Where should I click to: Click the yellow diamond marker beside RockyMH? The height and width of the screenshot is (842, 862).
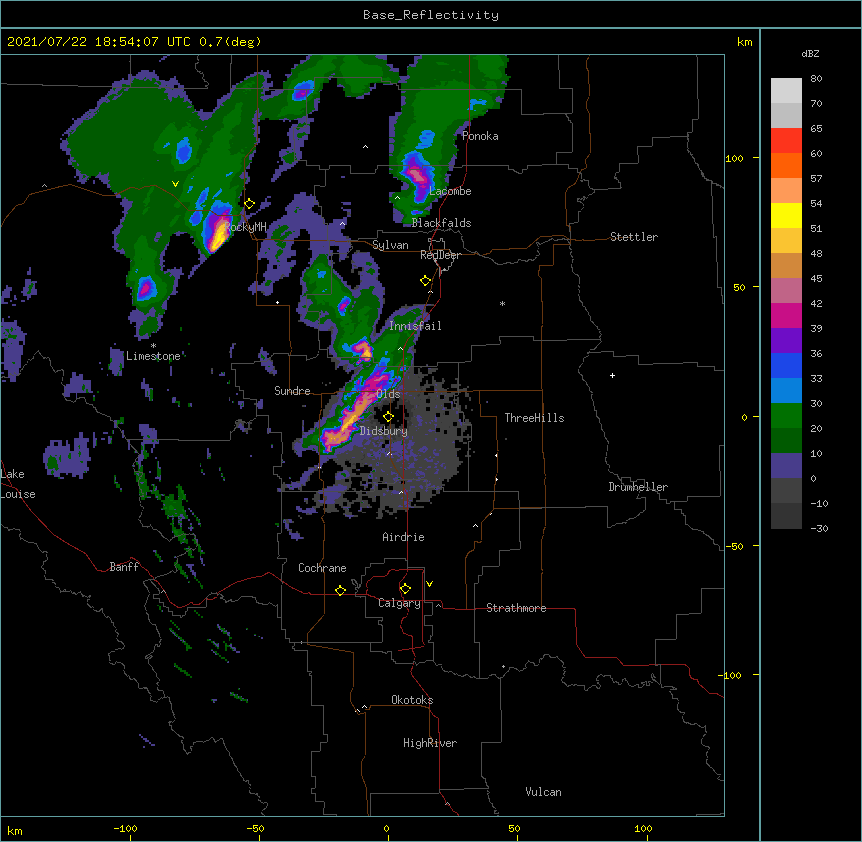click(250, 204)
